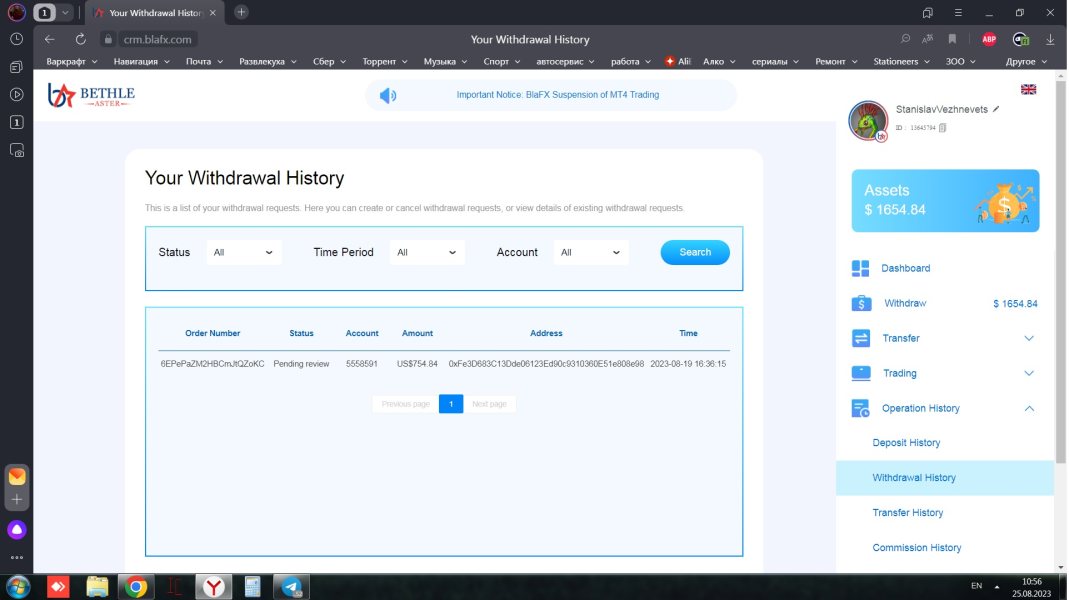Expand the Transfer menu chevron
Screen dimensions: 1069x600
[1029, 338]
